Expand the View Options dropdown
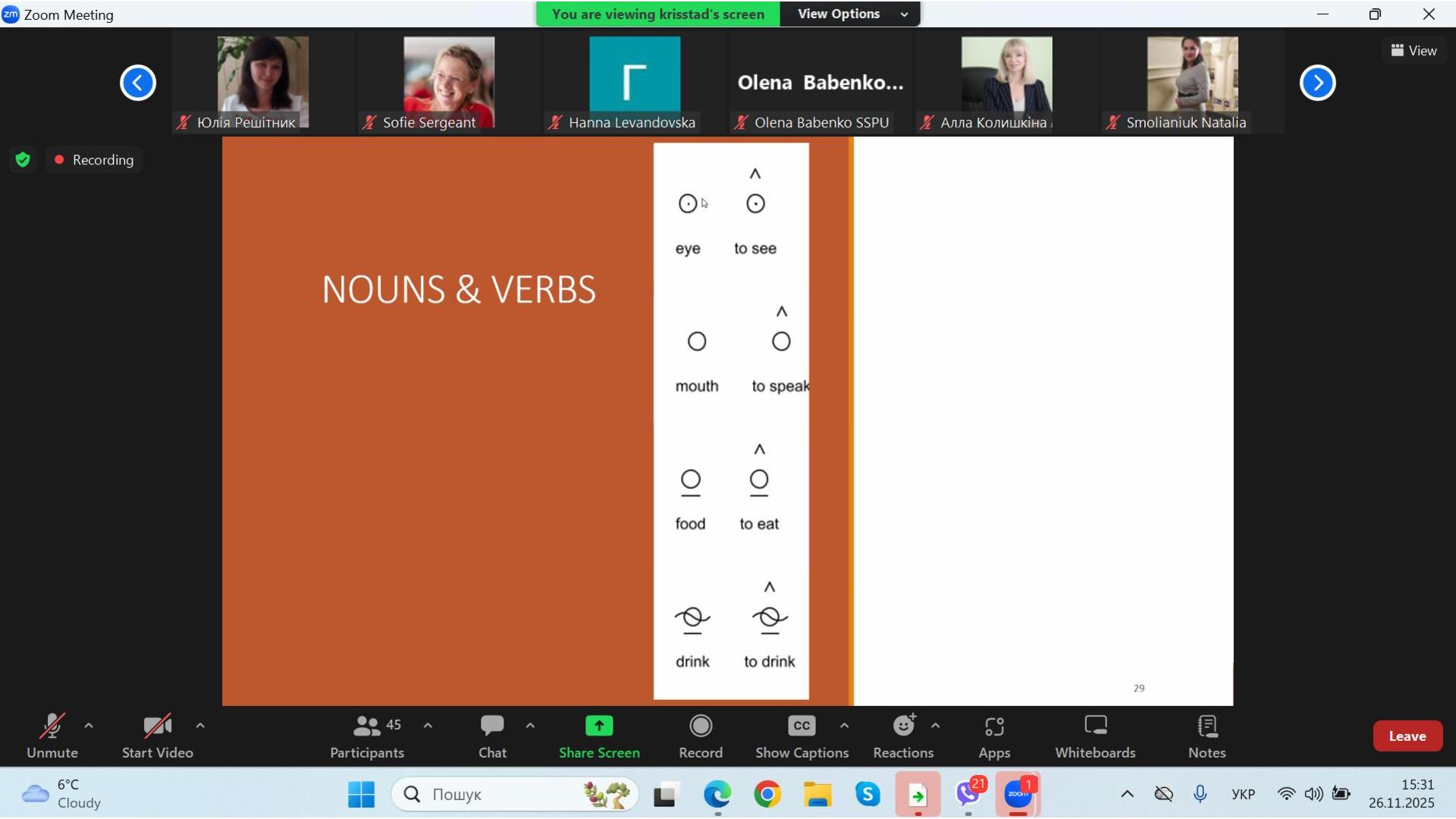The width and height of the screenshot is (1456, 819). click(849, 14)
